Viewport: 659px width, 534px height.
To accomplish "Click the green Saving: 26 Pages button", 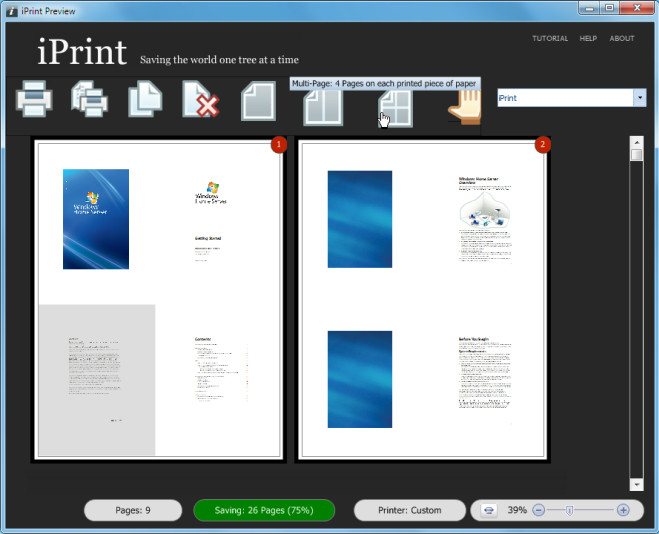I will pyautogui.click(x=264, y=510).
